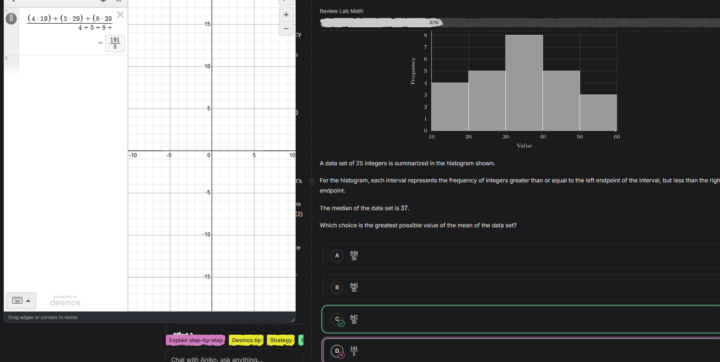
Task: Select answer choice A
Action: point(521,256)
